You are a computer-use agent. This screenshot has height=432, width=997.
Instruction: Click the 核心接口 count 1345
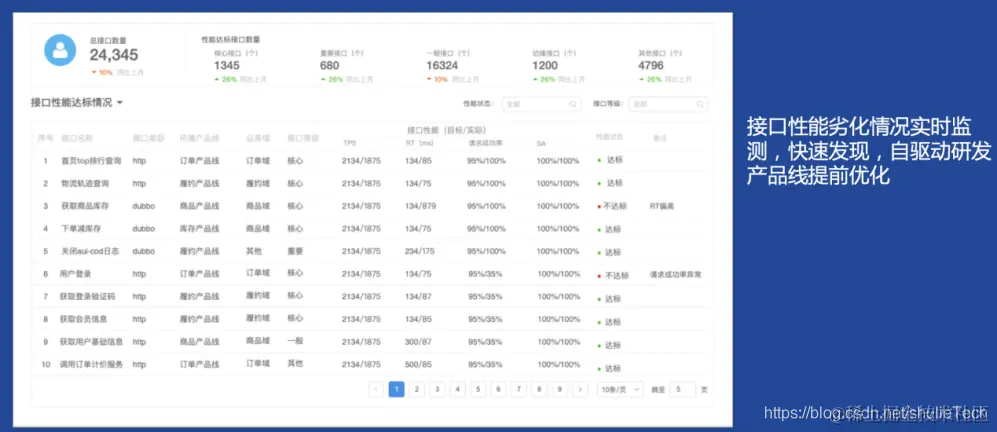pyautogui.click(x=226, y=66)
